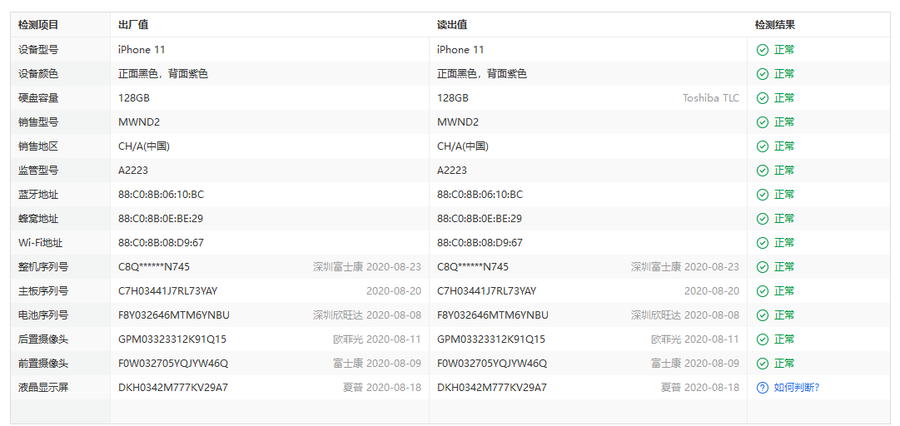Image resolution: width=900 pixels, height=426 pixels.
Task: Click the green check icon in 设备颜色 row
Action: [x=762, y=74]
